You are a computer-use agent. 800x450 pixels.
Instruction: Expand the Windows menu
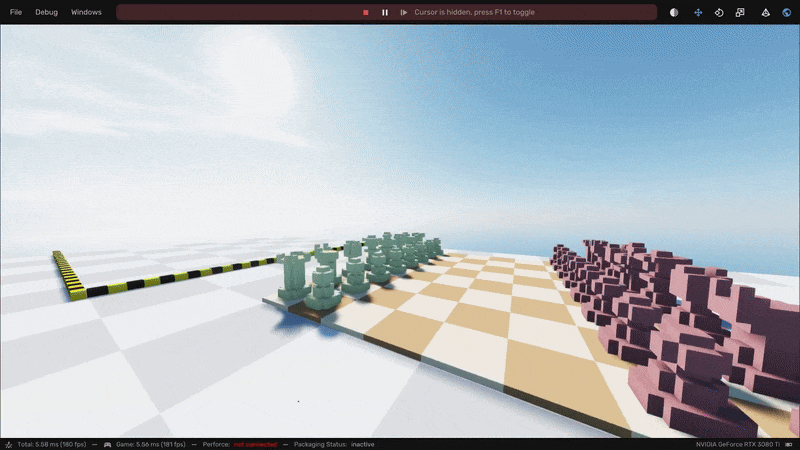pos(86,12)
